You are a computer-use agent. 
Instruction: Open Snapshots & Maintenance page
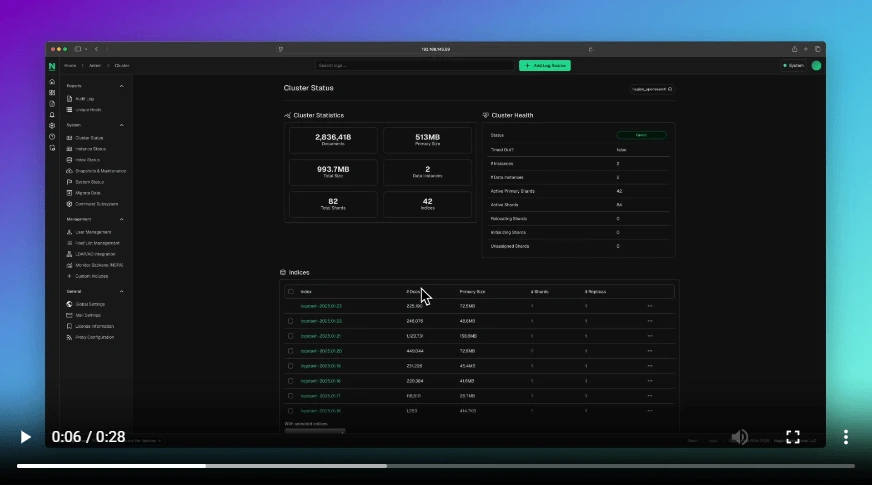(x=100, y=171)
